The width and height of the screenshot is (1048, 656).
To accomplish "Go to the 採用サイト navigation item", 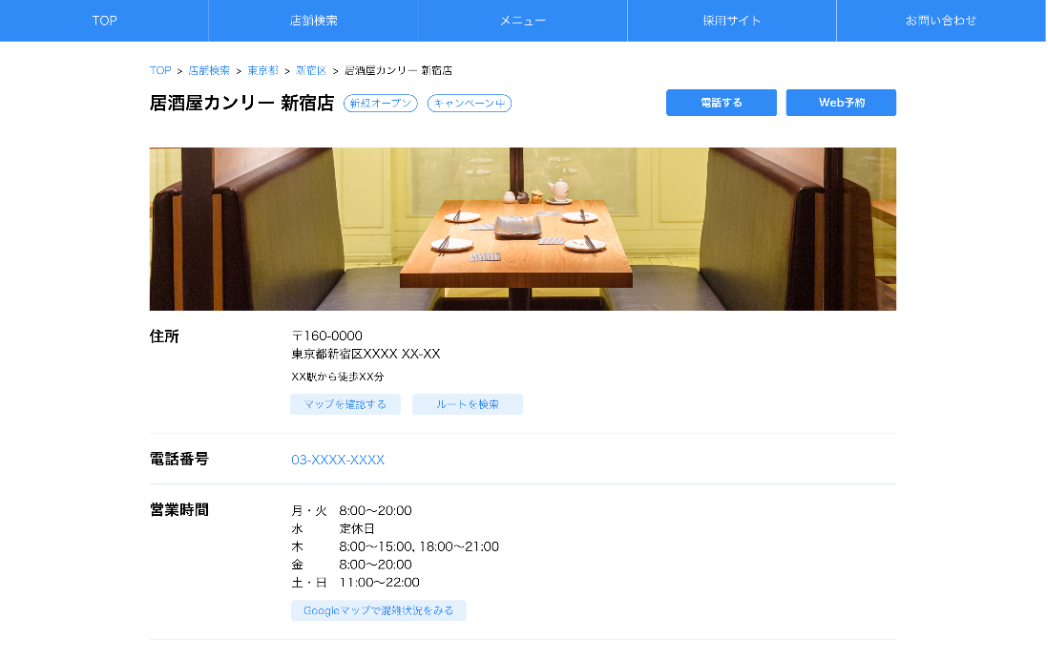I will click(x=731, y=21).
